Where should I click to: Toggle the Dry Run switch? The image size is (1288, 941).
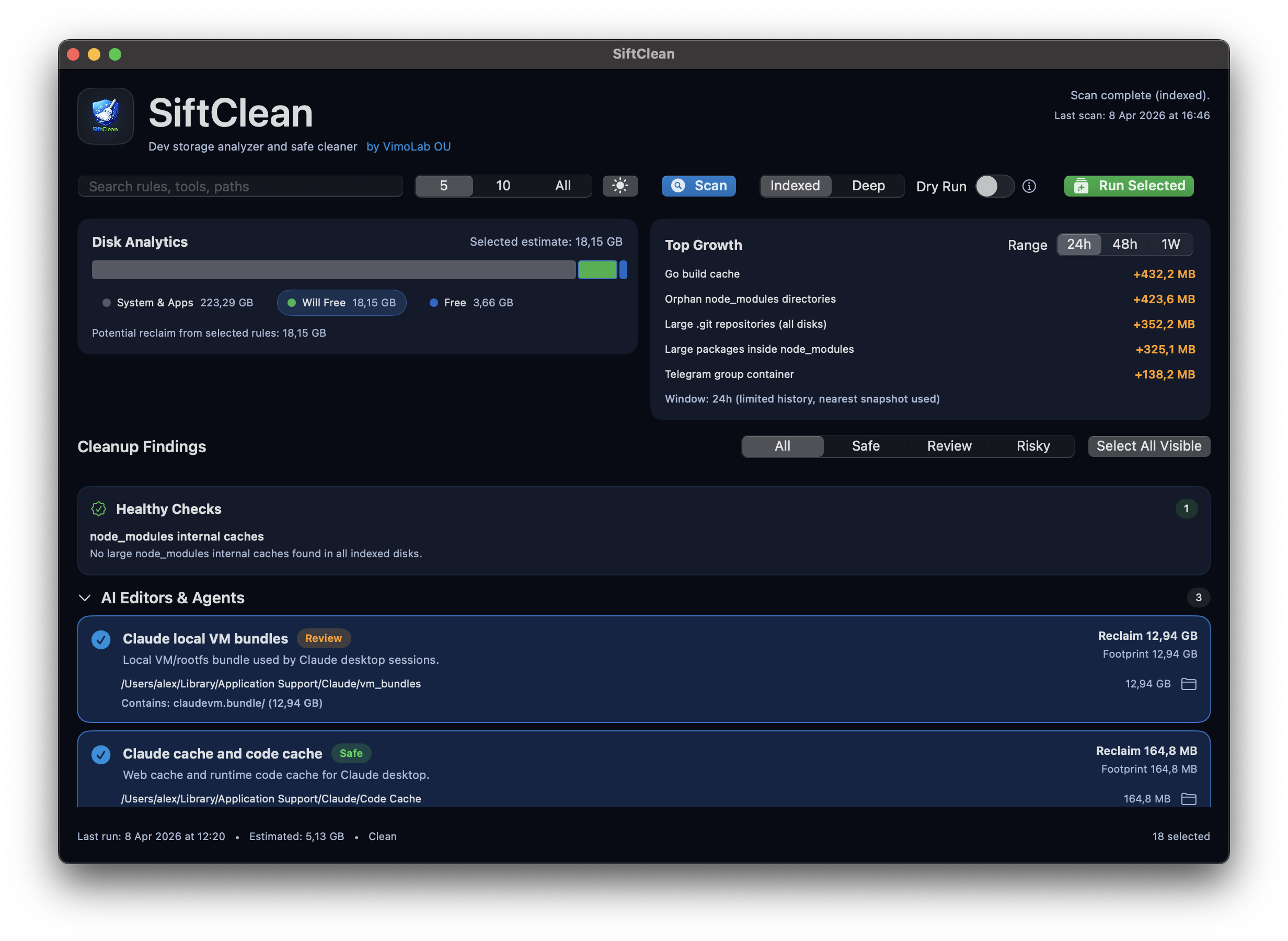995,186
